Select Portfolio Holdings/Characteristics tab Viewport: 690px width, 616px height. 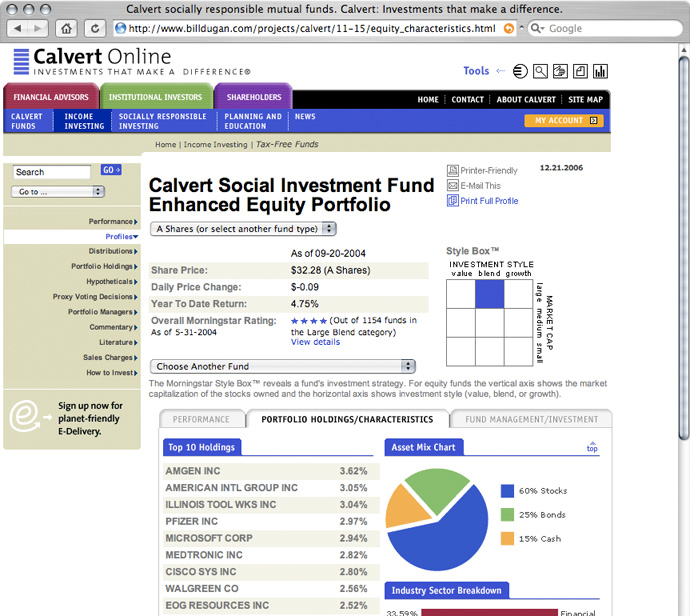(347, 419)
